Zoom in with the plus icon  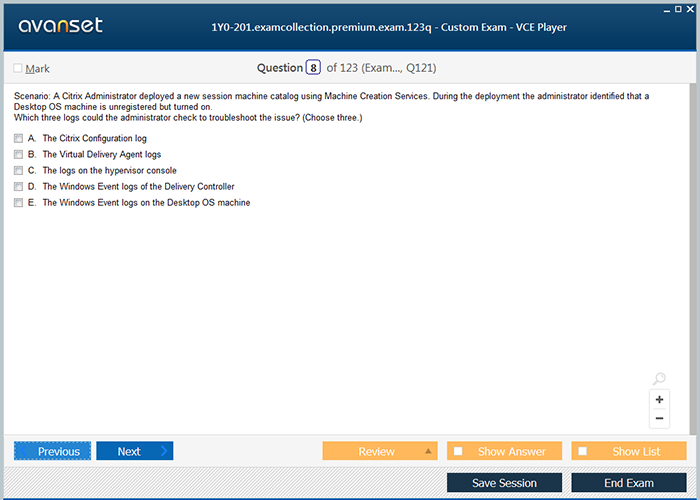[659, 400]
